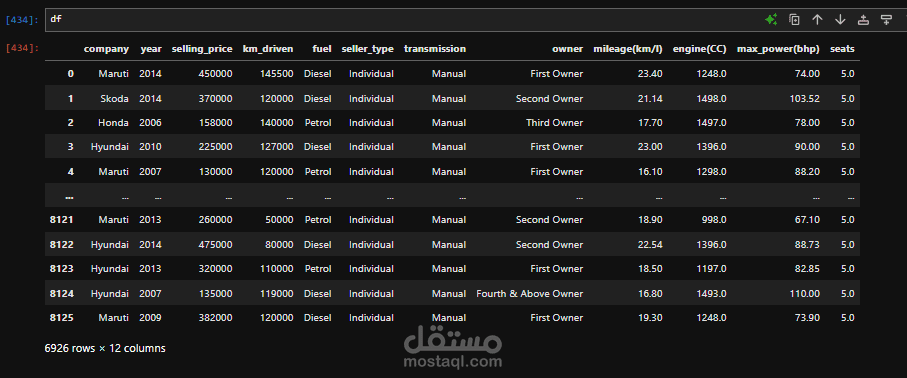Select row index 8123
This screenshot has width=907, height=378.
62,269
